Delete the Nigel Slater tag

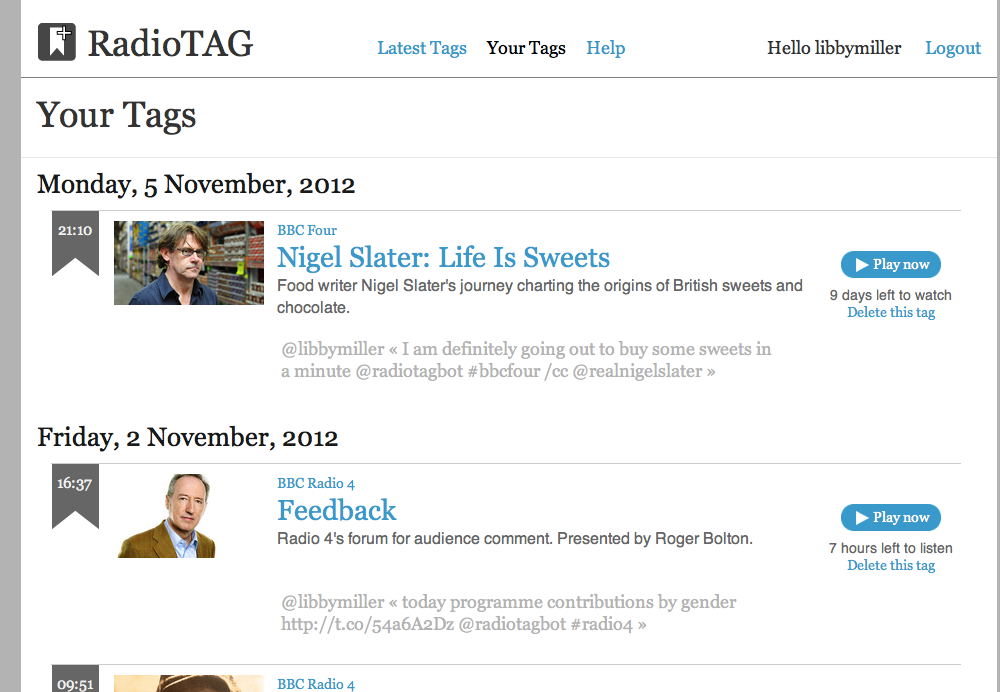[890, 312]
